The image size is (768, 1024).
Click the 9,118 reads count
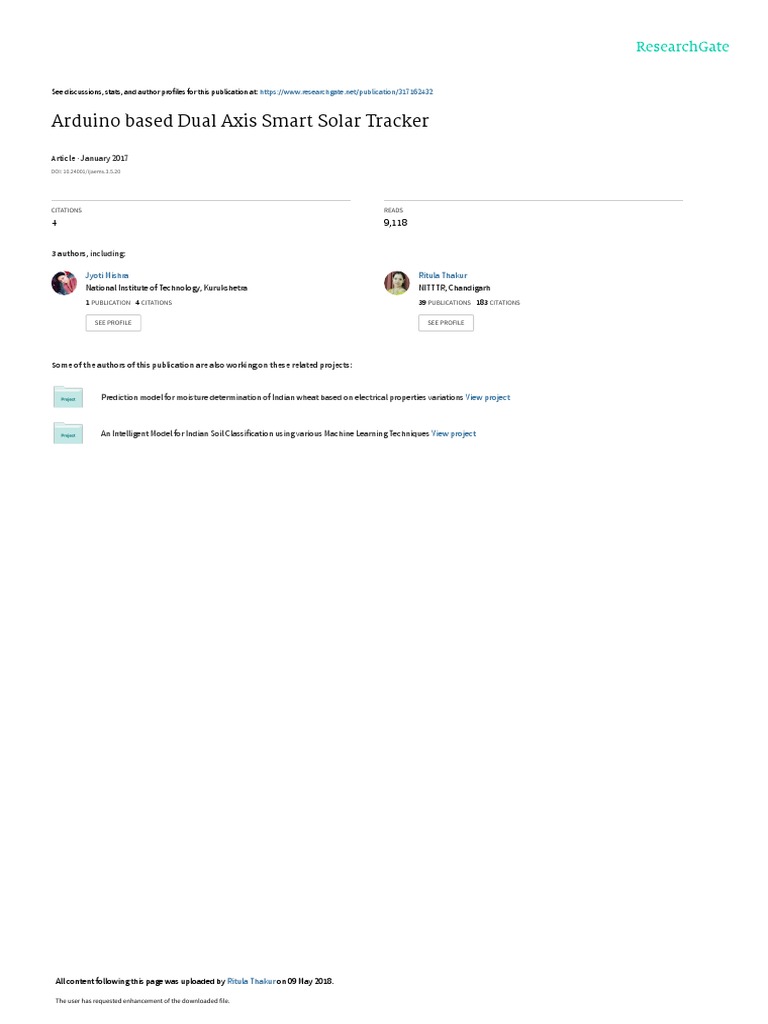coord(396,223)
